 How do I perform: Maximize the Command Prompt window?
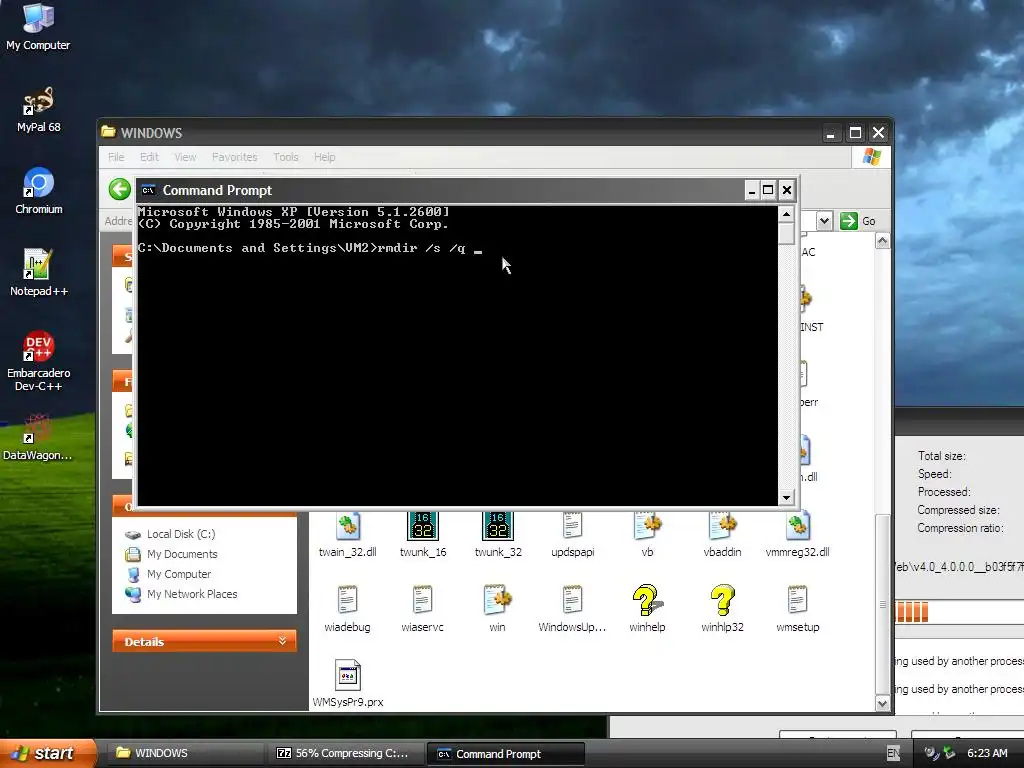click(769, 190)
